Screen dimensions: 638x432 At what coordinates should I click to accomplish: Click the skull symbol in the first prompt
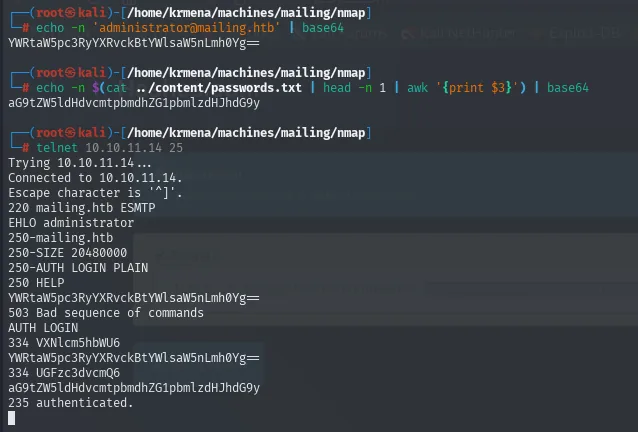[70, 13]
